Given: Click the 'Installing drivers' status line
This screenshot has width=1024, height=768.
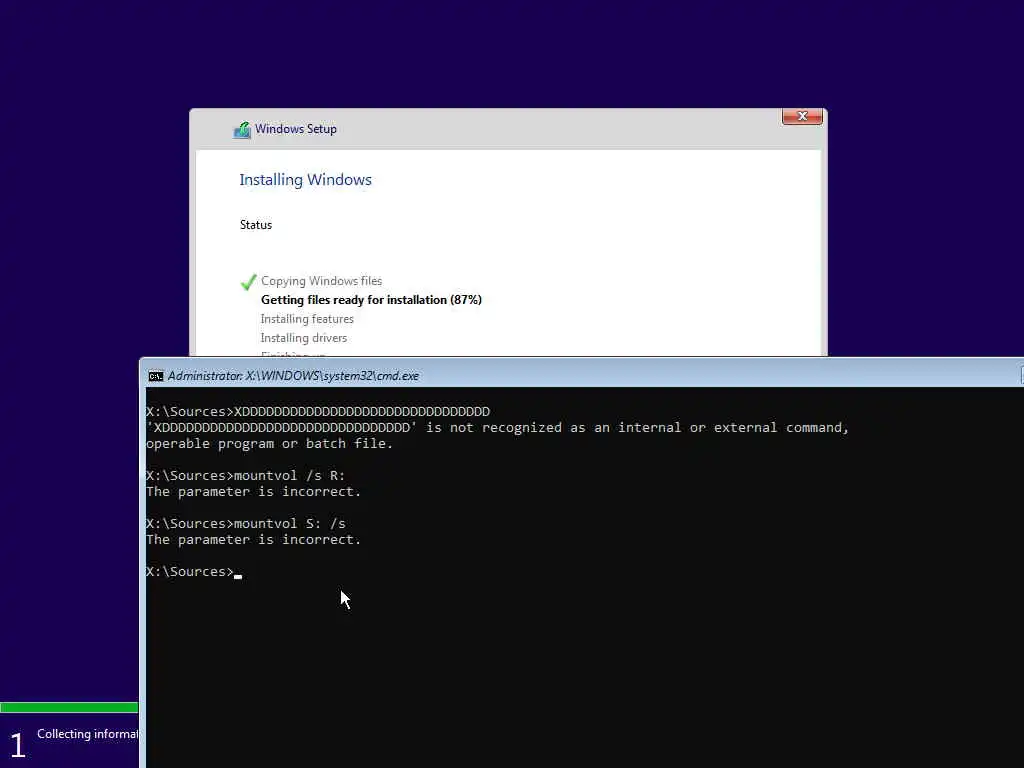Looking at the screenshot, I should pyautogui.click(x=304, y=338).
